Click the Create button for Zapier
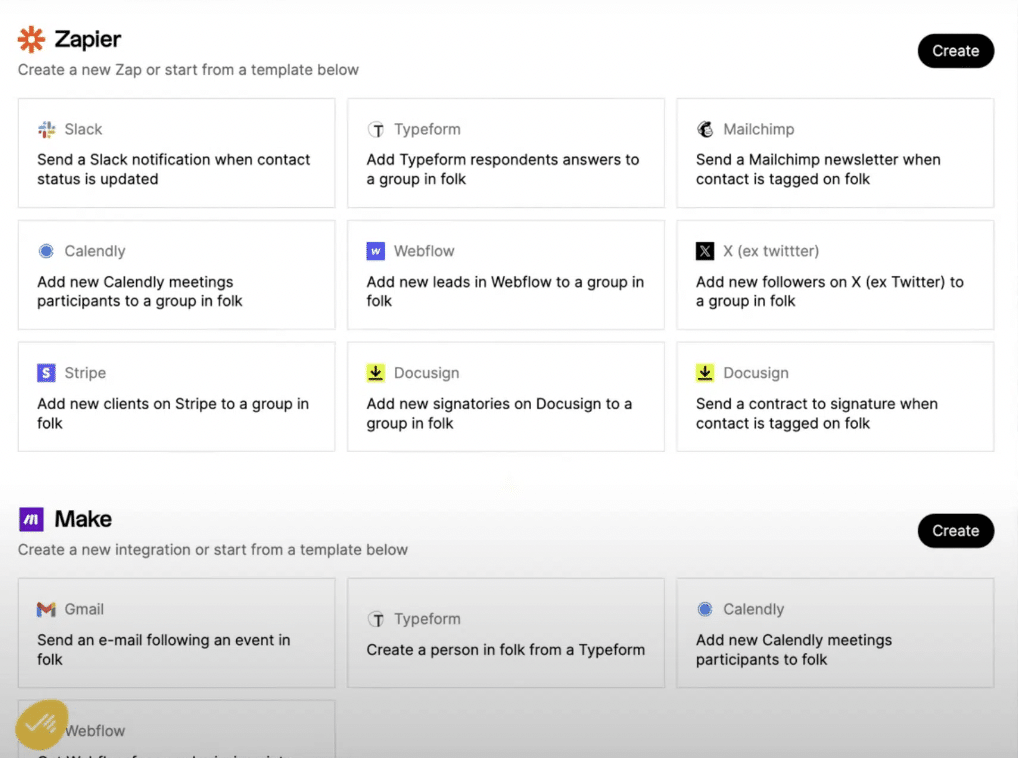The width and height of the screenshot is (1018, 758). (x=956, y=51)
